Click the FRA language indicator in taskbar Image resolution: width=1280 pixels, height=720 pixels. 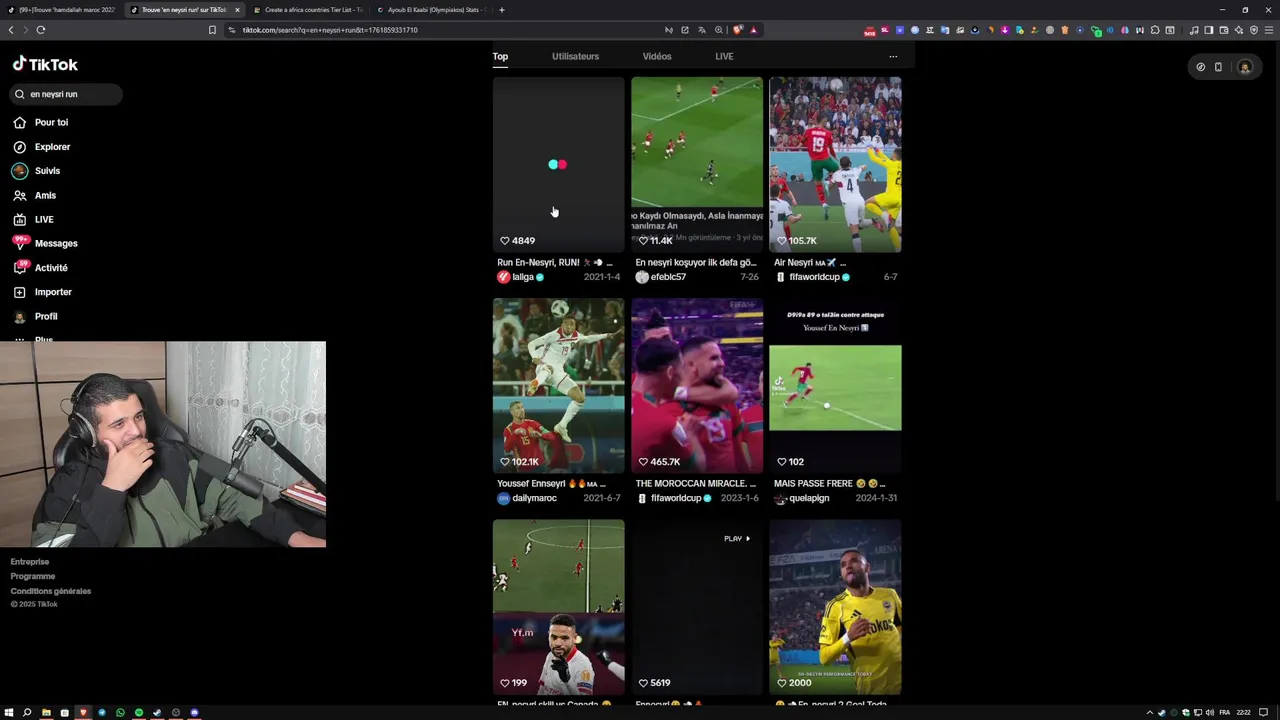coord(1225,712)
